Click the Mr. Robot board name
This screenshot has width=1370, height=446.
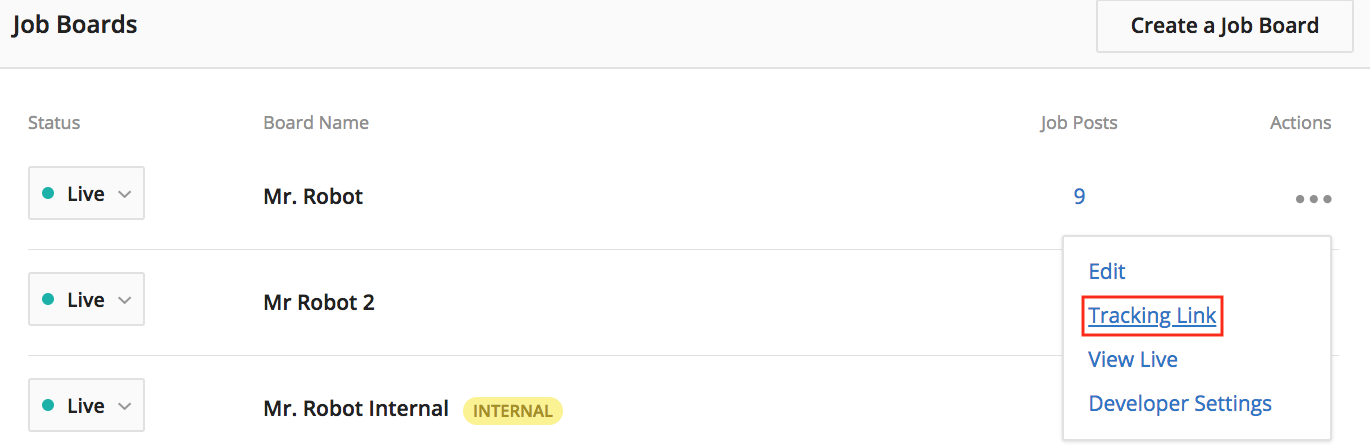(313, 196)
